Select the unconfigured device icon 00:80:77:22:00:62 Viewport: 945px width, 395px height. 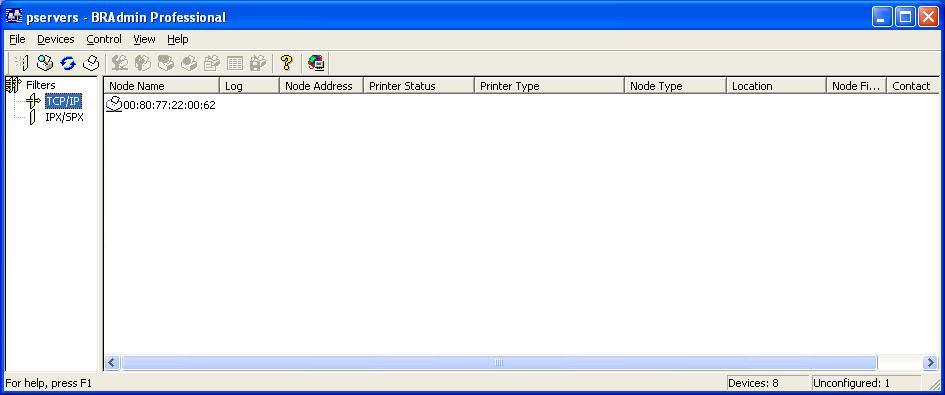click(x=114, y=105)
